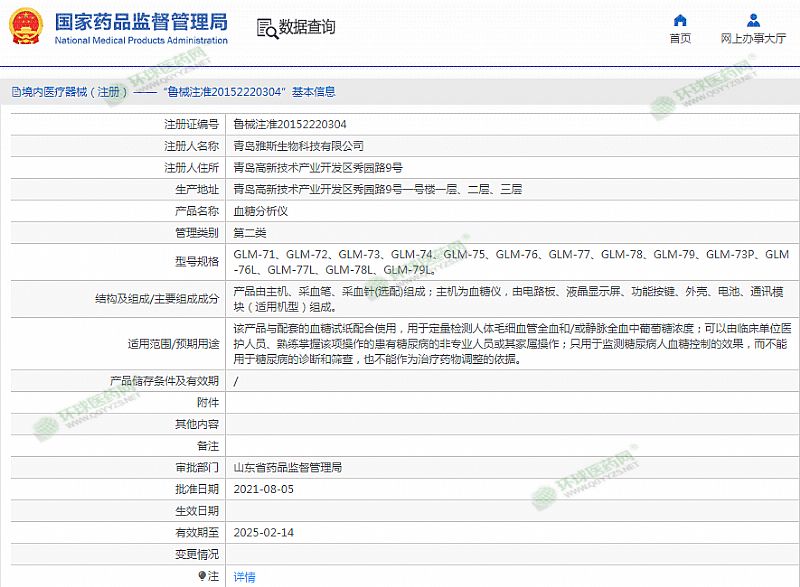Click the 网上办事大厅 person icon
800x587 pixels.
click(752, 20)
